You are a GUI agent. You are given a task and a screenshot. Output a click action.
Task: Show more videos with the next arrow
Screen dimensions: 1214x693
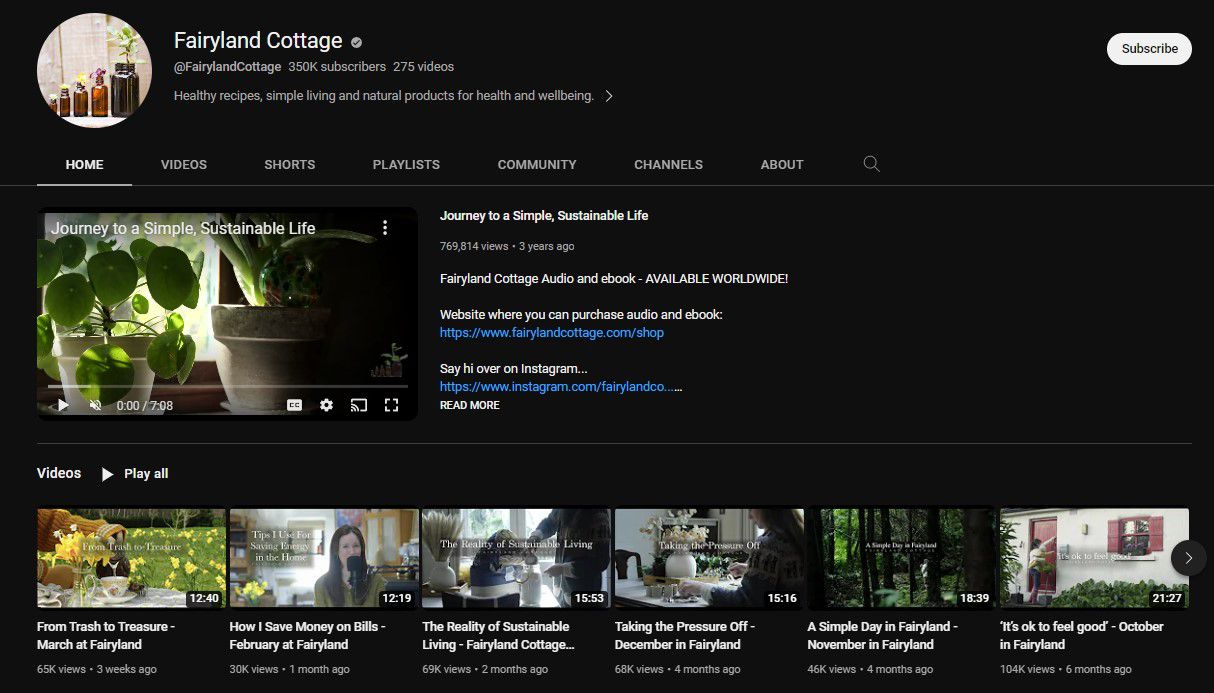(1189, 558)
